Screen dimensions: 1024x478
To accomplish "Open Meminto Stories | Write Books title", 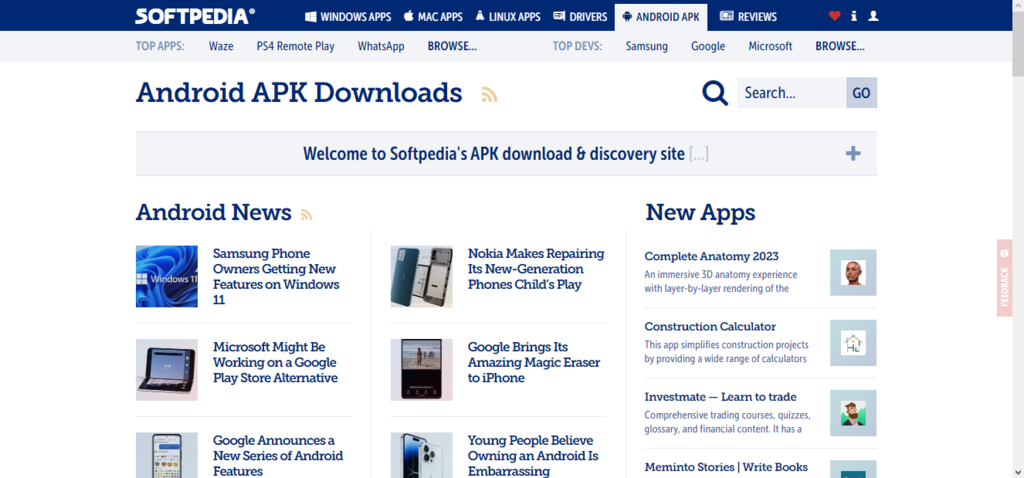I will click(x=726, y=468).
